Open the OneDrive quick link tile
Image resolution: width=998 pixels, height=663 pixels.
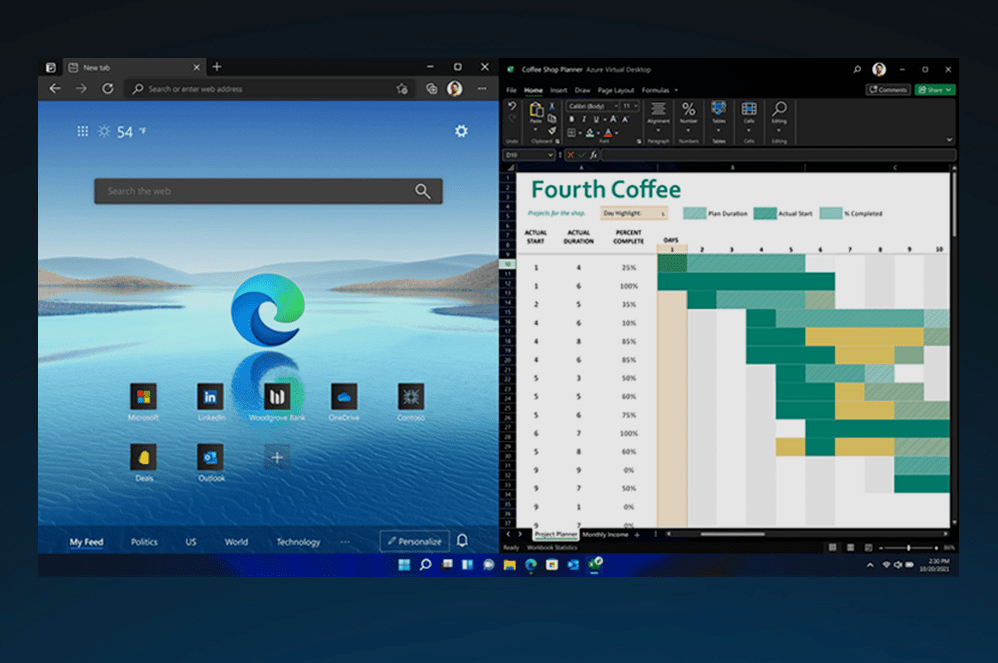344,397
